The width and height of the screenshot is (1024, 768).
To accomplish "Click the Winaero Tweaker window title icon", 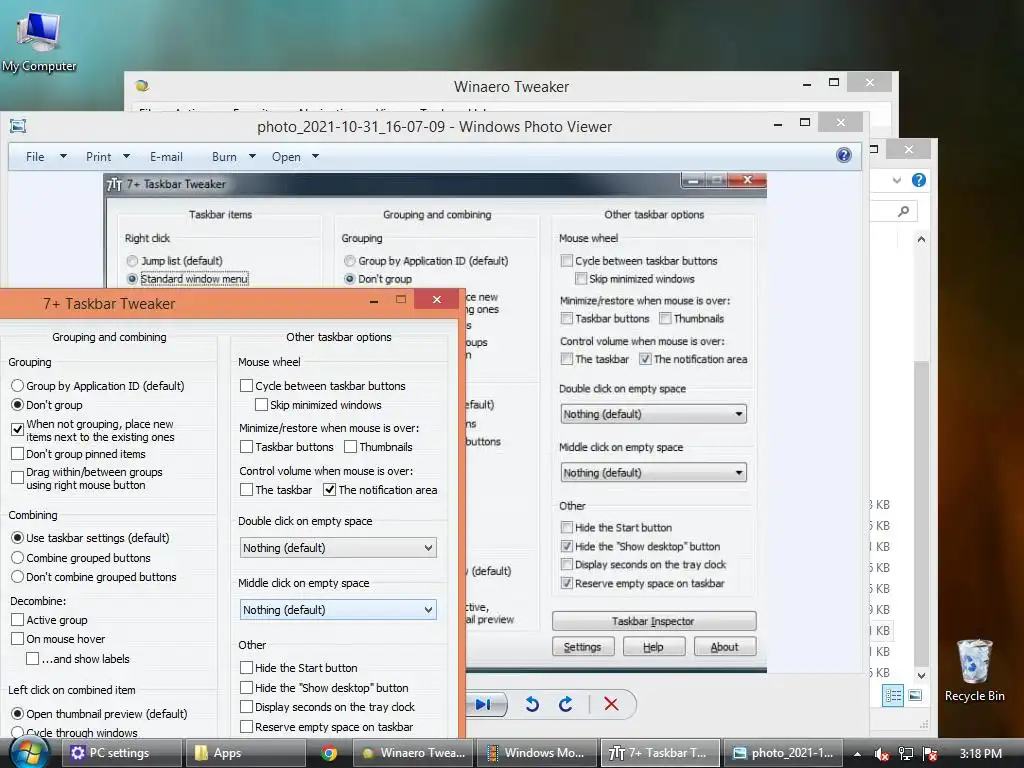I will tap(142, 86).
